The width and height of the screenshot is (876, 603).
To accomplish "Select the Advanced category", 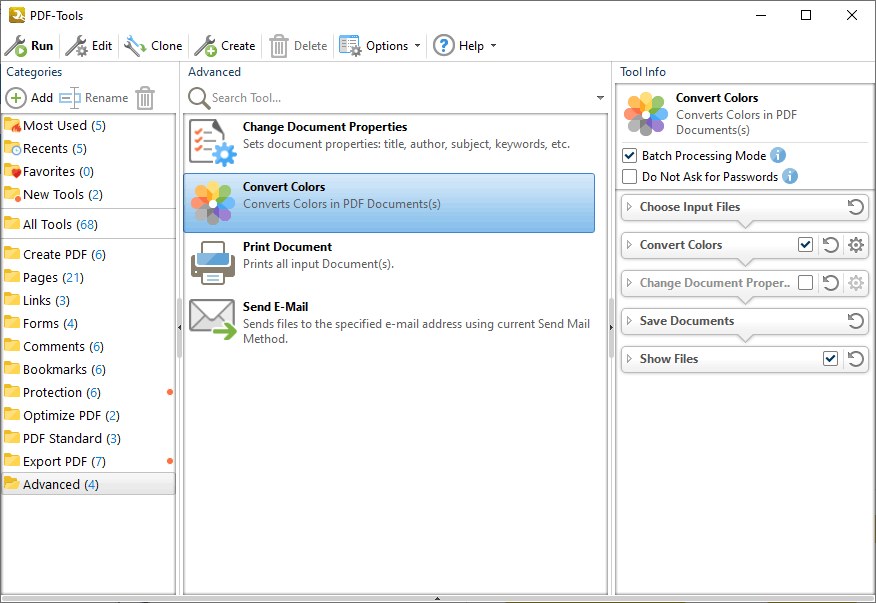I will point(89,485).
